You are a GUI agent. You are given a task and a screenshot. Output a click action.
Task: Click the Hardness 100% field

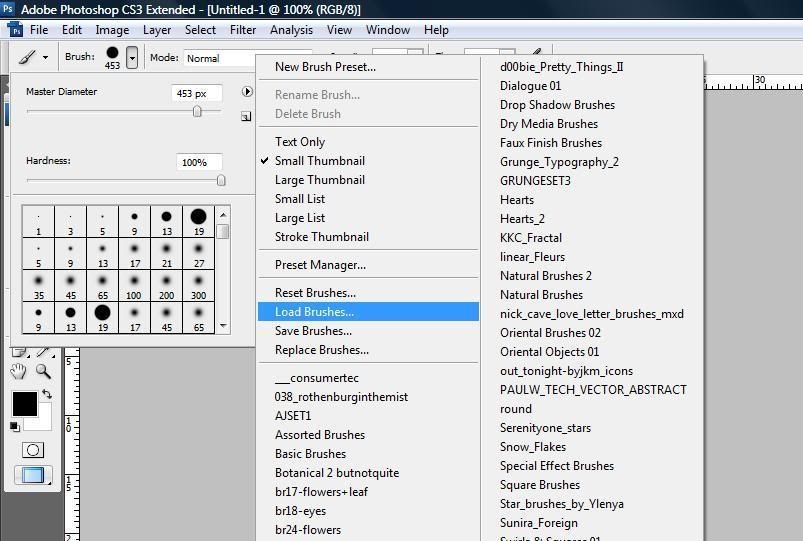coord(199,162)
